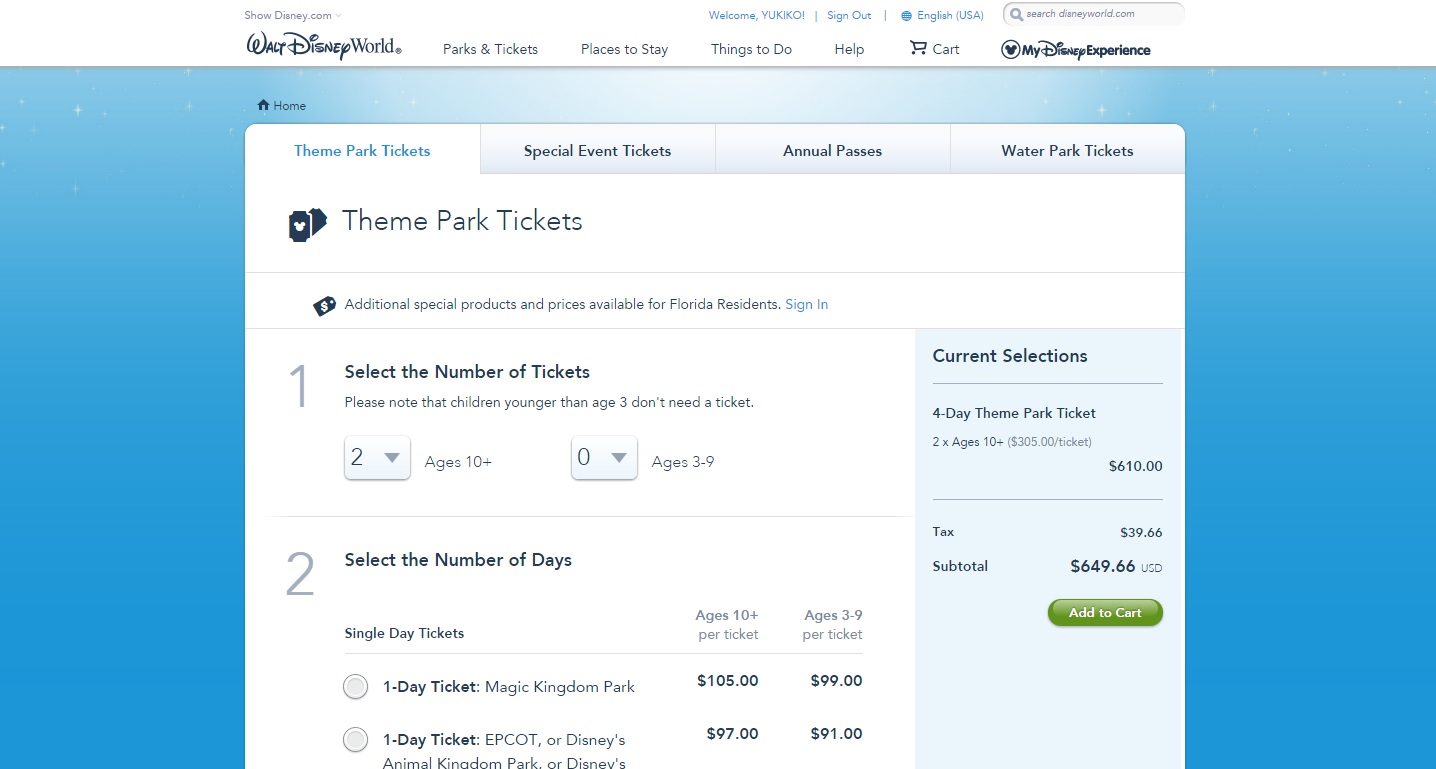
Task: Switch to Theme Park Tickets tab
Action: pos(362,150)
